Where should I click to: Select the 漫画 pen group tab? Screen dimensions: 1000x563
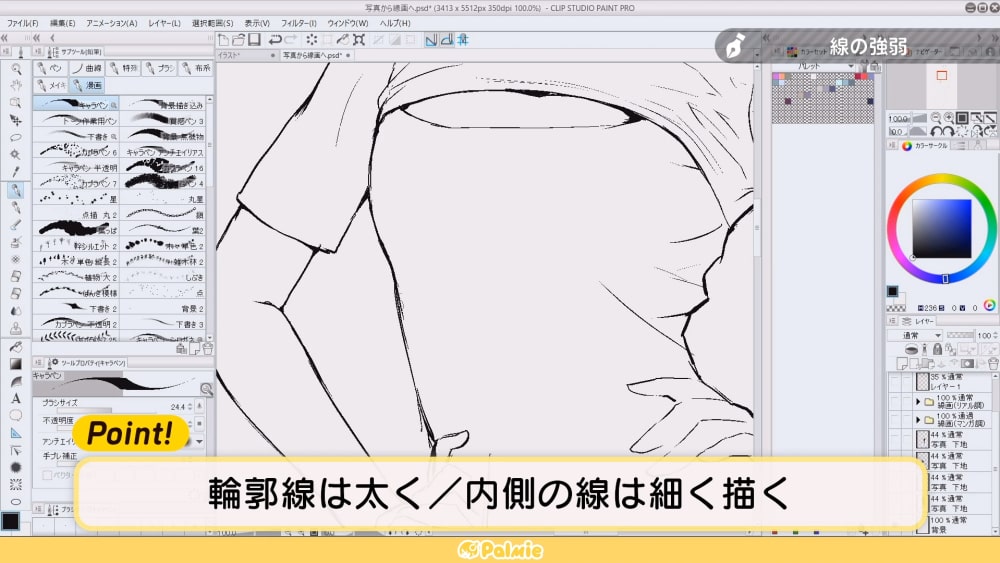87,86
